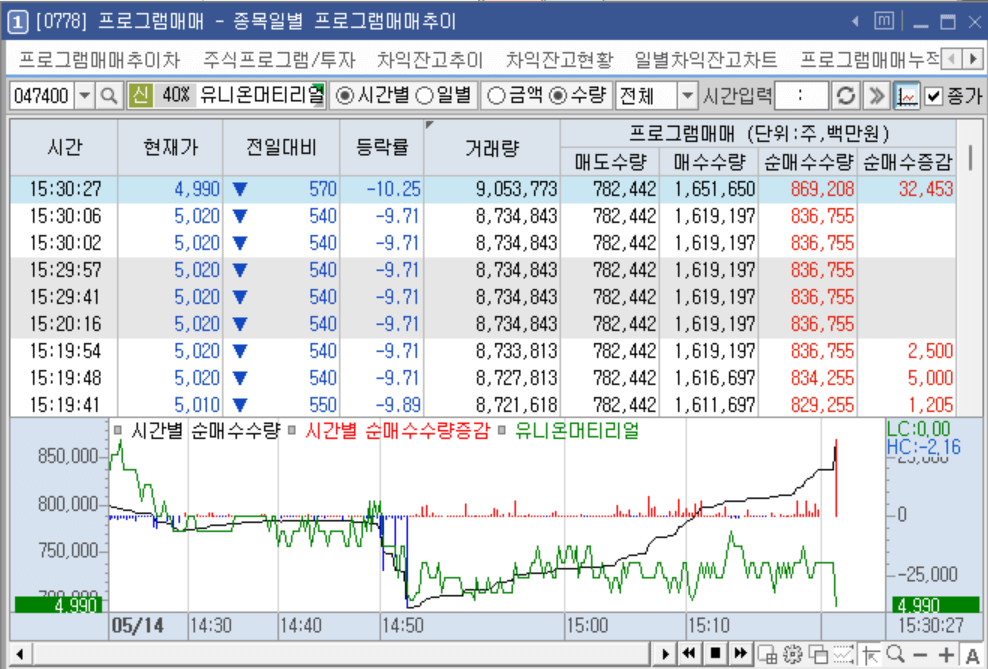Click the double-chevron expand icon beside refresh
The width and height of the screenshot is (988, 669).
point(877,92)
